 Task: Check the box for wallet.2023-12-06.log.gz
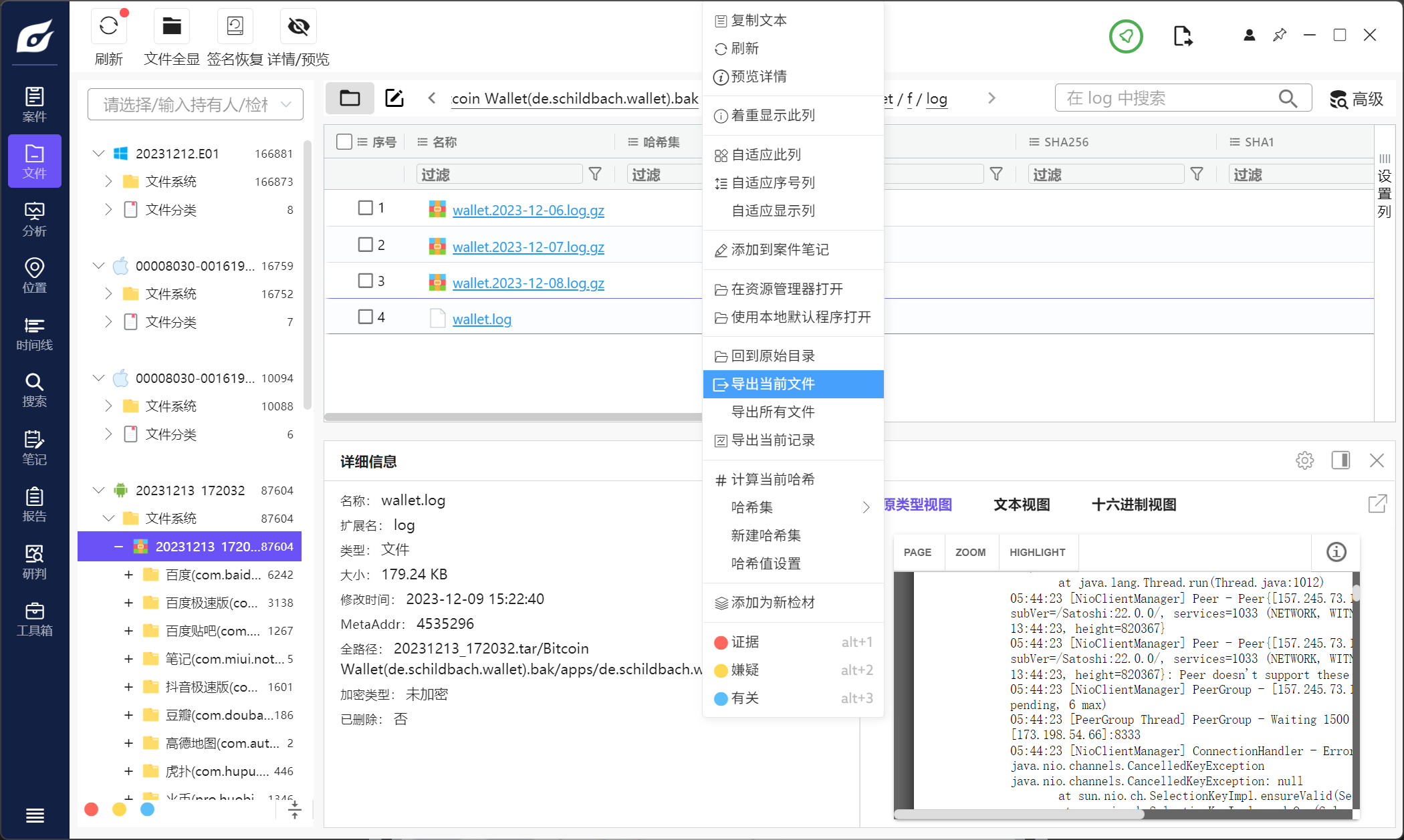365,208
